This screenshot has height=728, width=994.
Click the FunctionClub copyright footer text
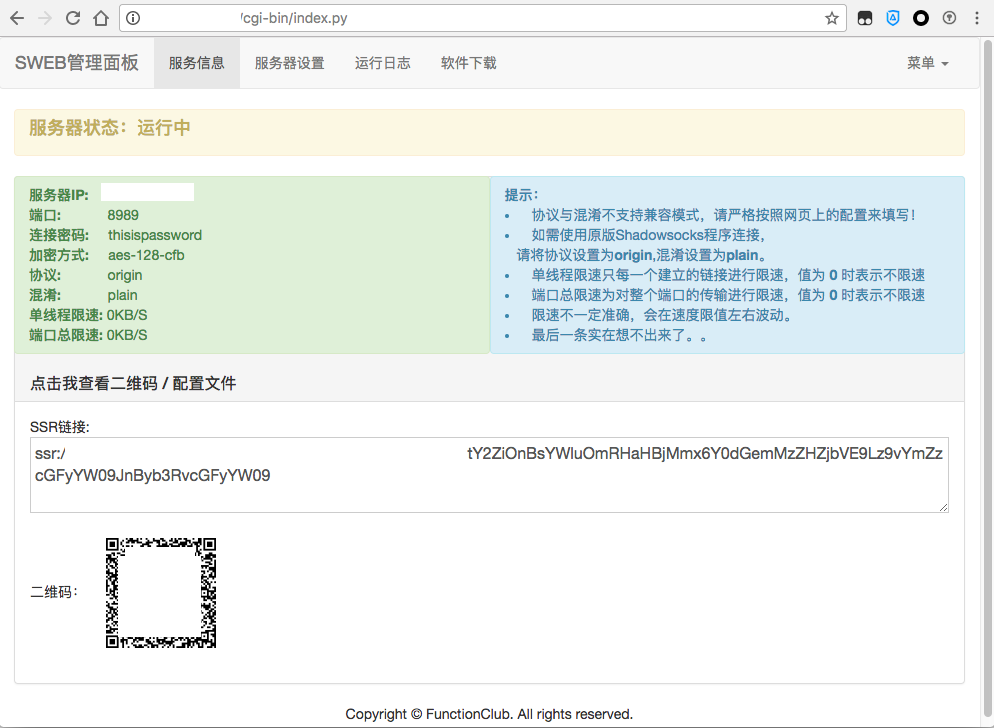tap(489, 714)
